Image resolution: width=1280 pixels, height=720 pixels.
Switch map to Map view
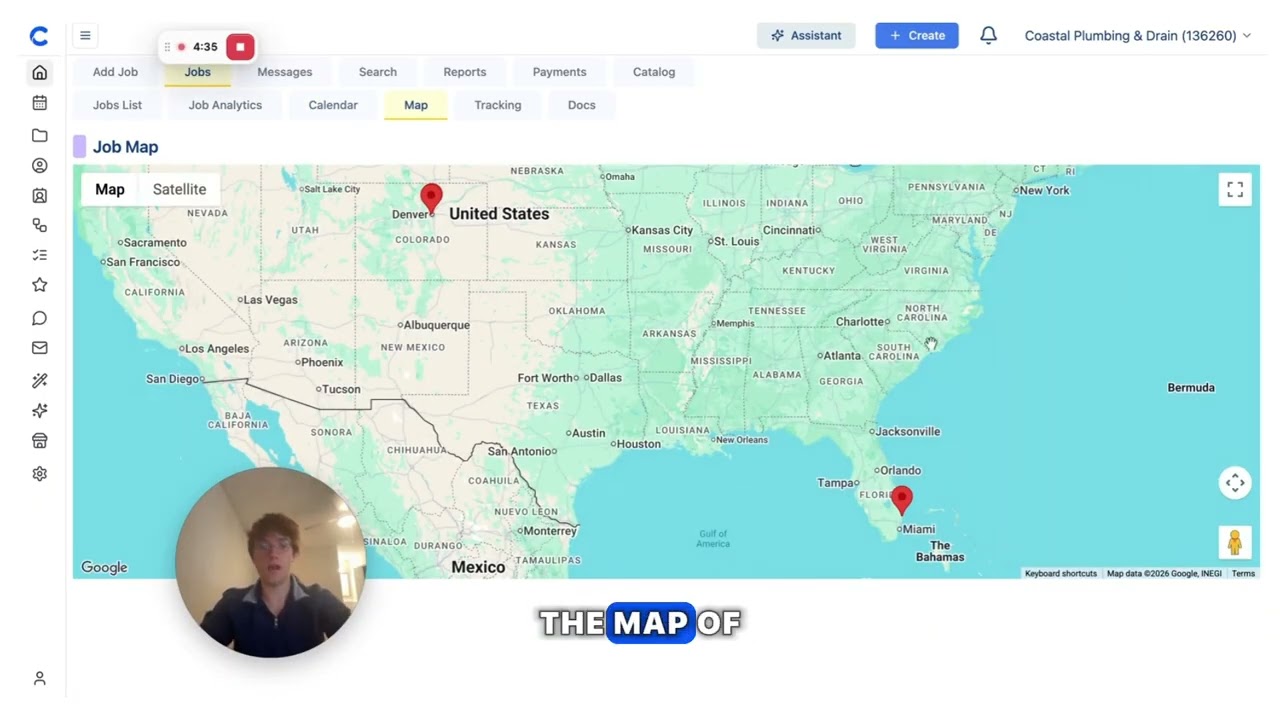click(110, 189)
